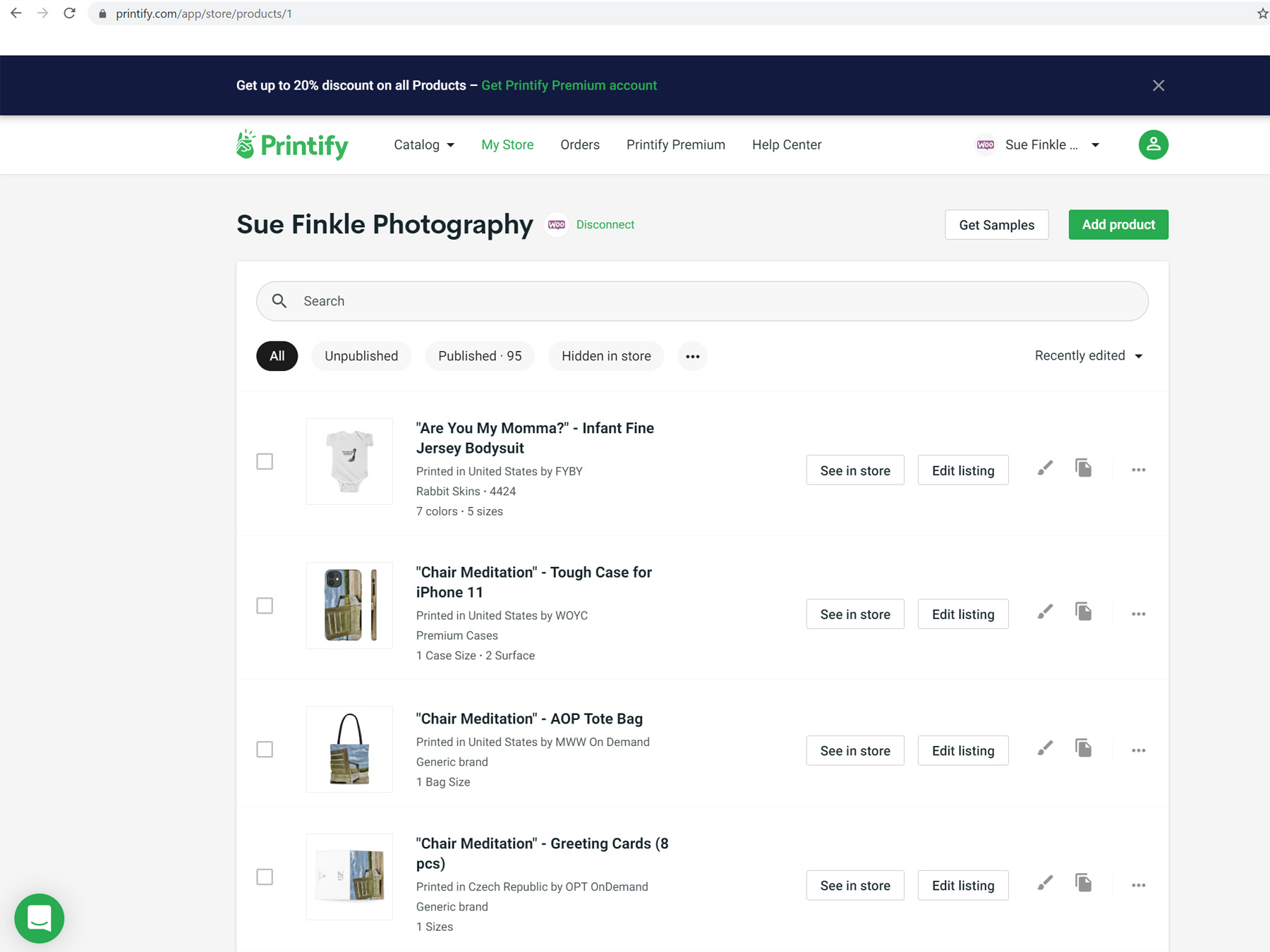
Task: Open the "Chair Meditation" - AOP Tote Bag title
Action: point(529,719)
